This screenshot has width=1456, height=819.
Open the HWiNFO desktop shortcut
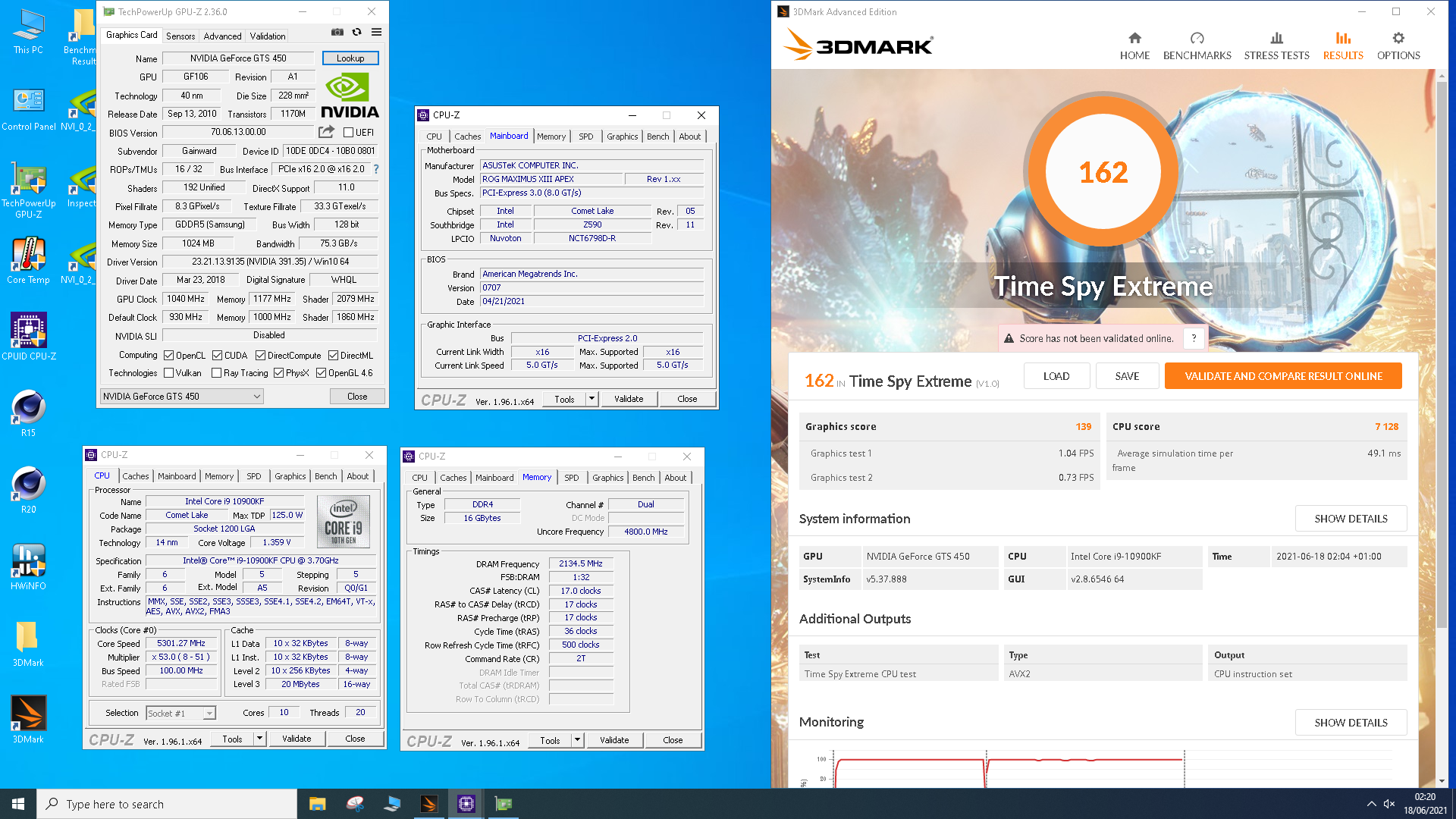28,567
